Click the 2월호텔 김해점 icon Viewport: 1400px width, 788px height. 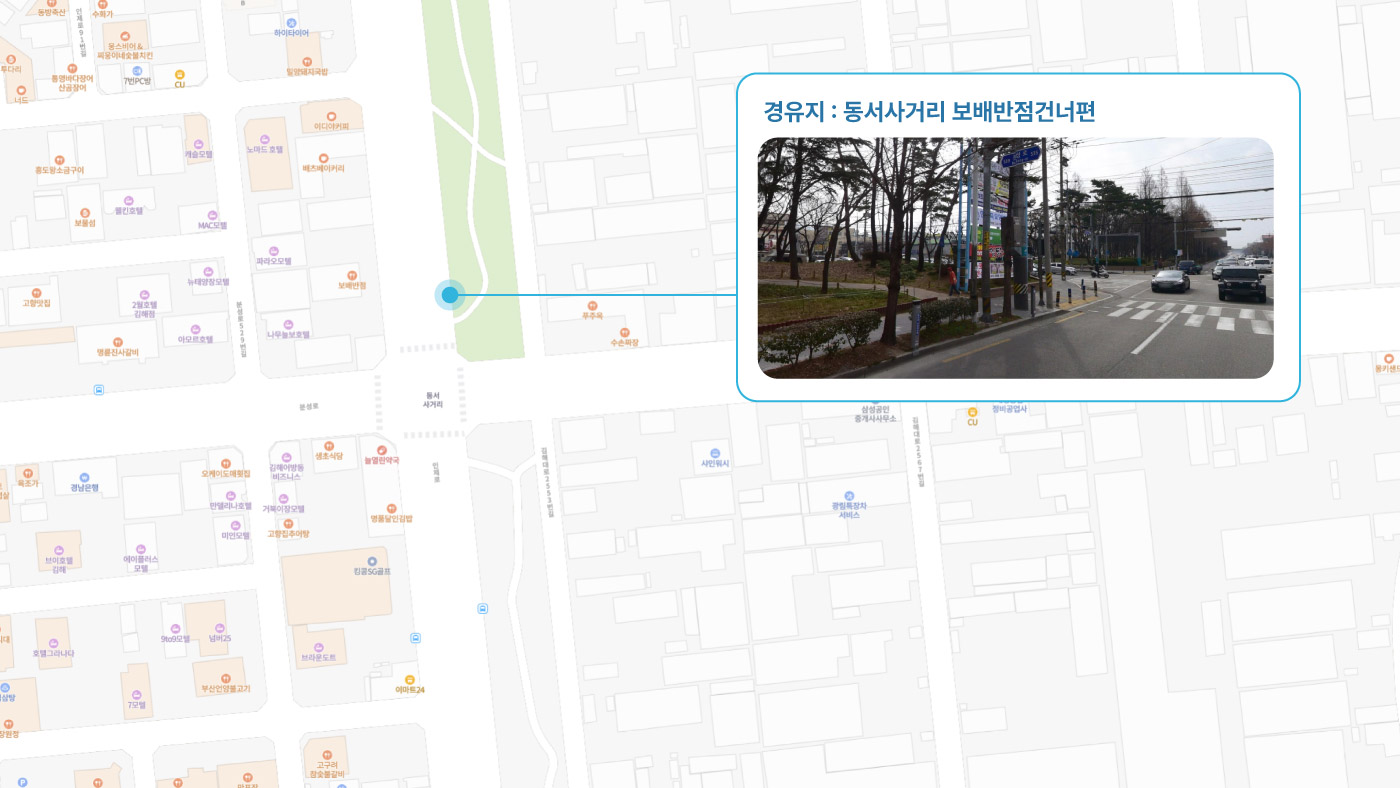point(145,295)
